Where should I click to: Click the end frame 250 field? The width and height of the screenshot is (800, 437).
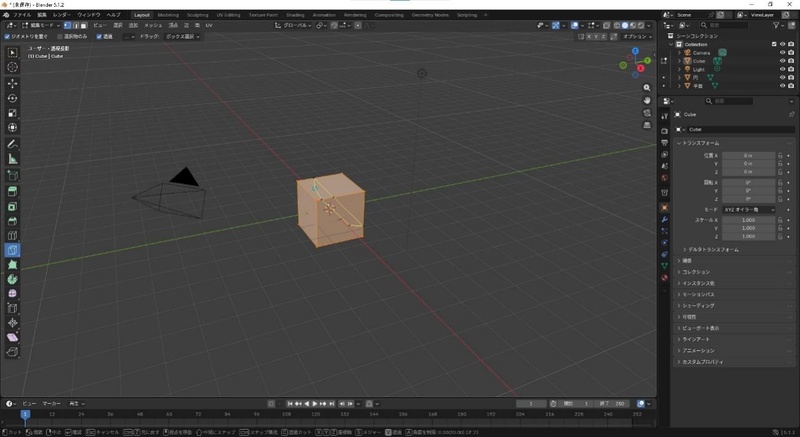612,403
